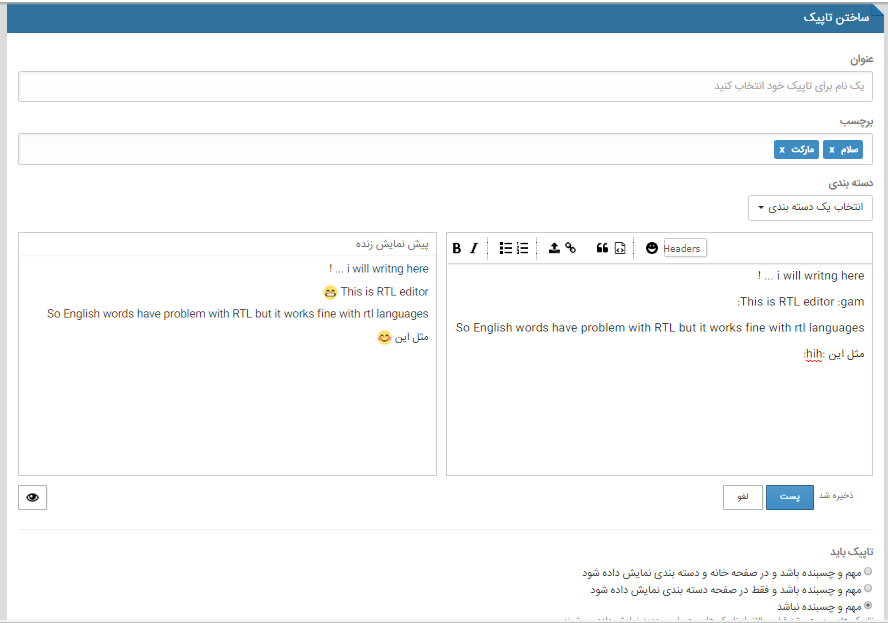
Task: Cancel with the لغو button
Action: (742, 497)
